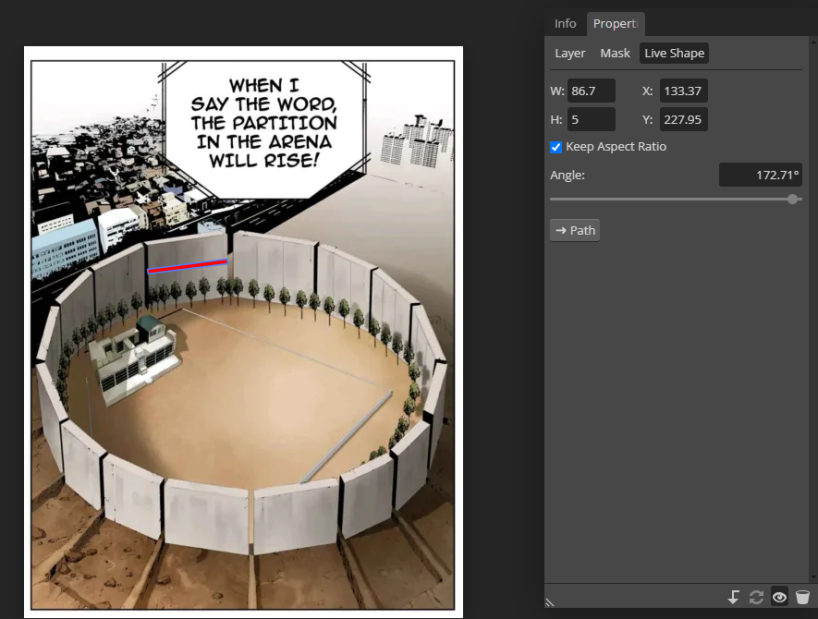This screenshot has height=619, width=818.
Task: Click the W width input field
Action: (591, 91)
